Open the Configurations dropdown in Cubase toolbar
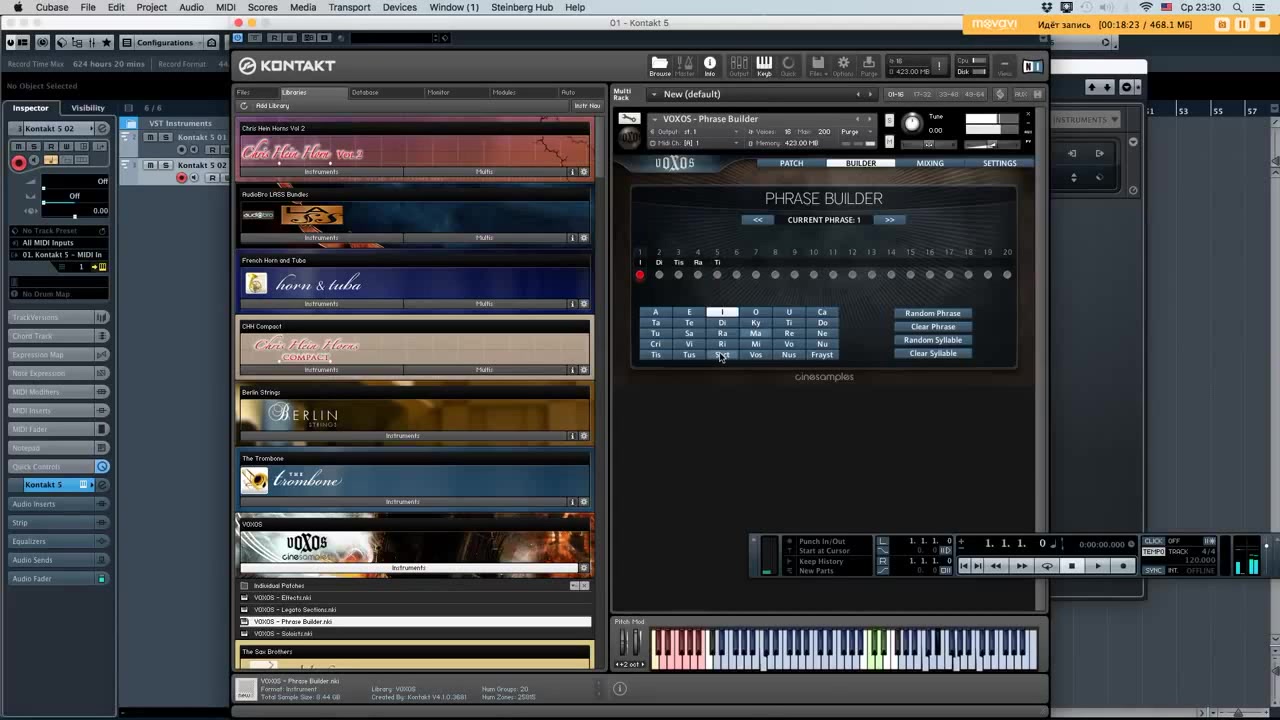1280x720 pixels. 171,42
